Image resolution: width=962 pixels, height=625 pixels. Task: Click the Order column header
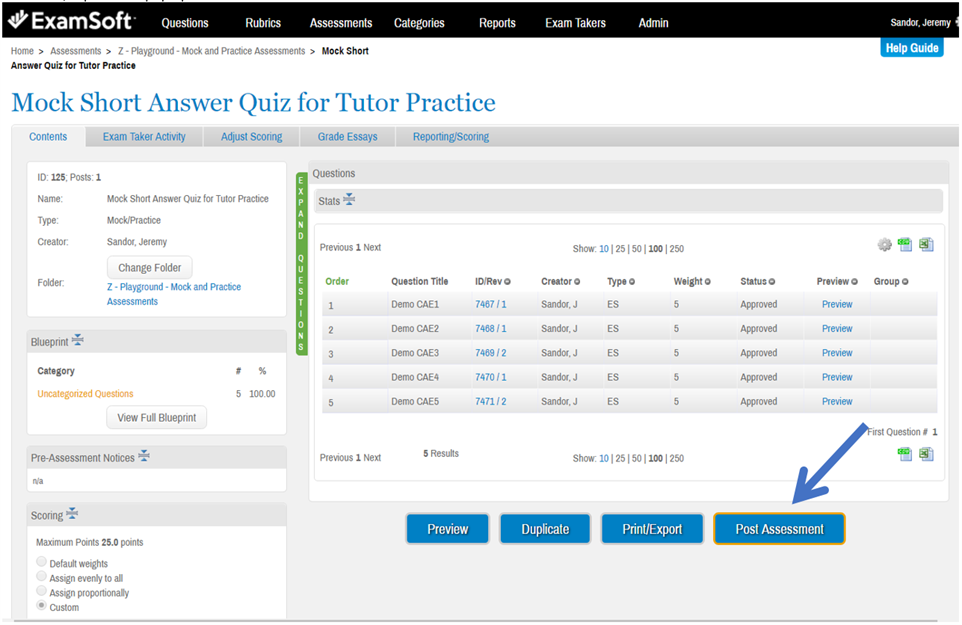coord(337,282)
